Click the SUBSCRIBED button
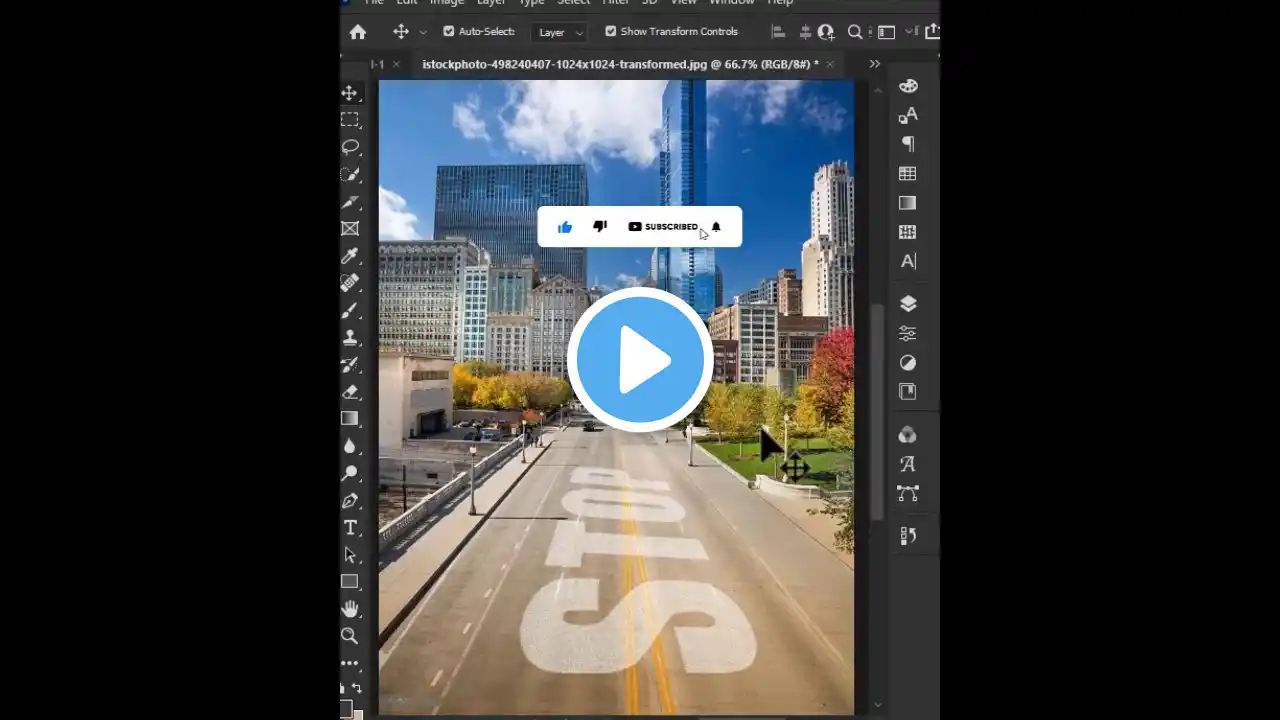 [663, 227]
